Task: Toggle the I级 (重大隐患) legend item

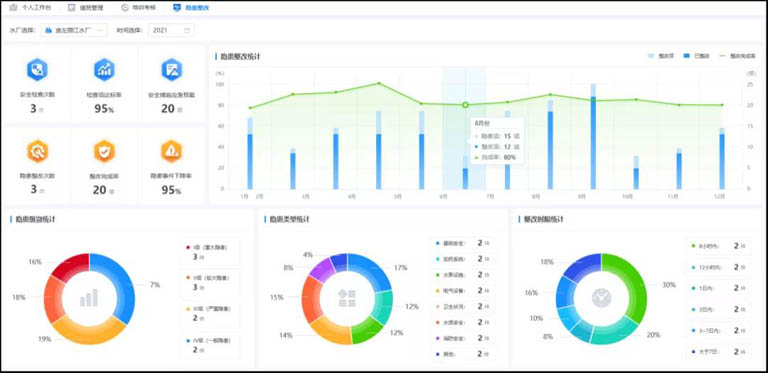Action: pos(210,252)
